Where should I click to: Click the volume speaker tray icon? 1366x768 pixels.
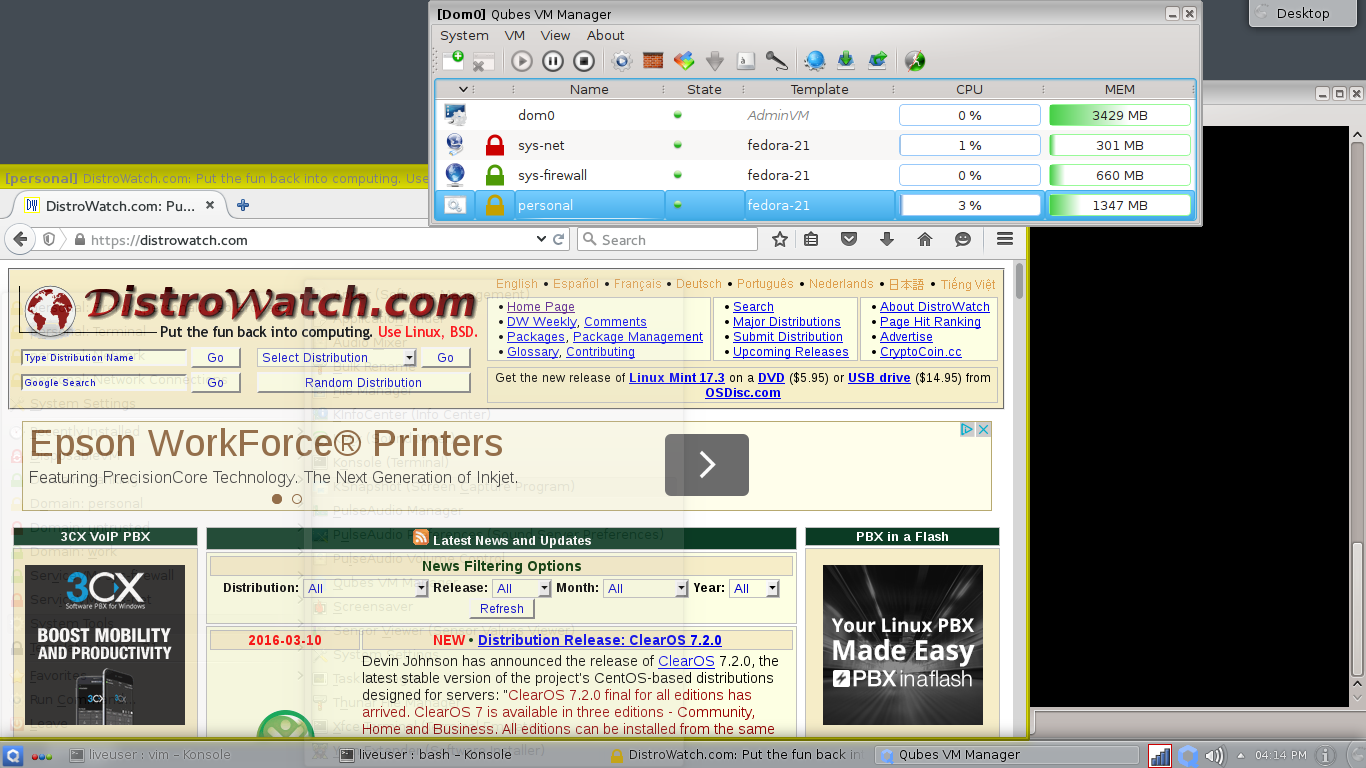(x=1215, y=756)
